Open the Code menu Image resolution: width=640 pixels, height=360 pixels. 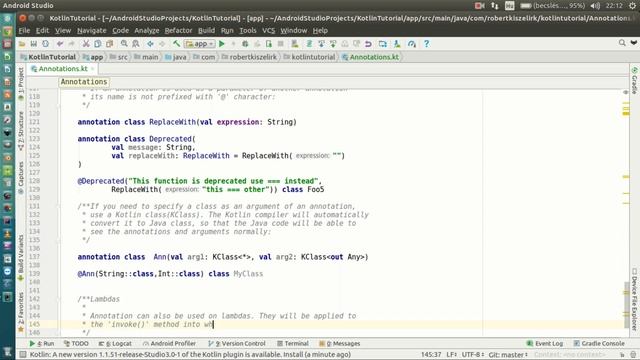120,31
